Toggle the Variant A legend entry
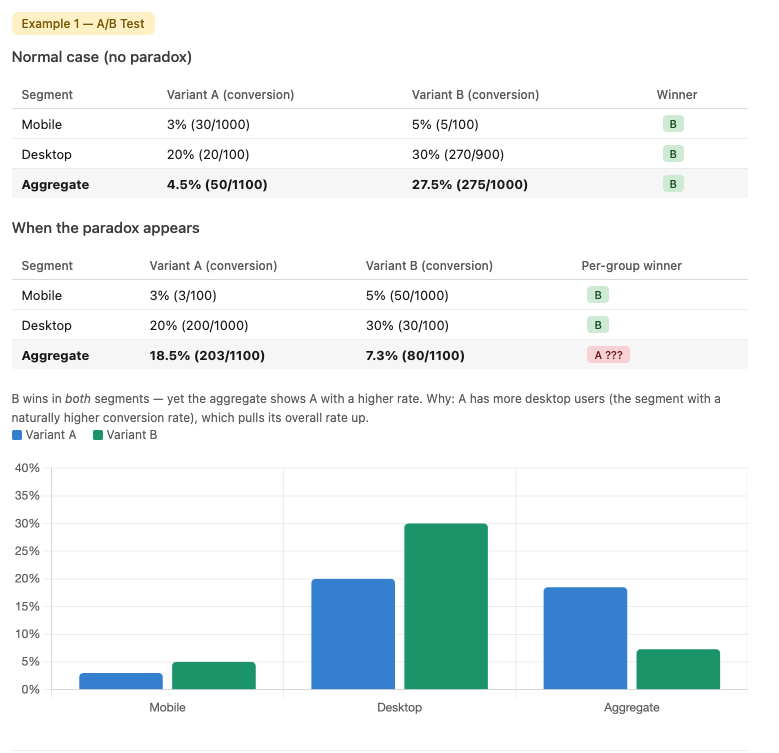 pyautogui.click(x=44, y=435)
